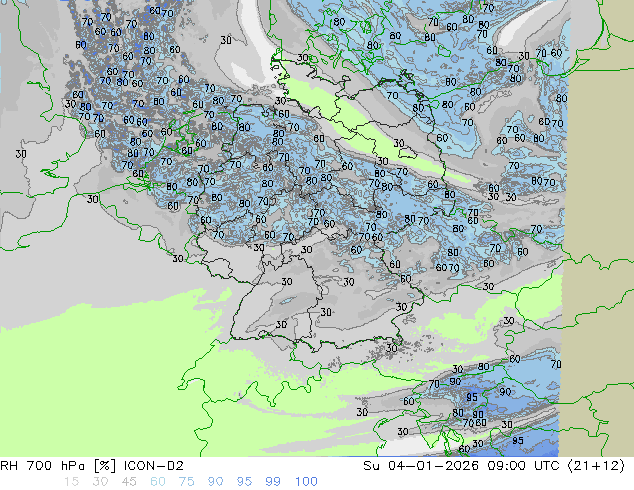Select the legend value 60 in the color scale
This screenshot has height=490, width=634.
pos(158,482)
